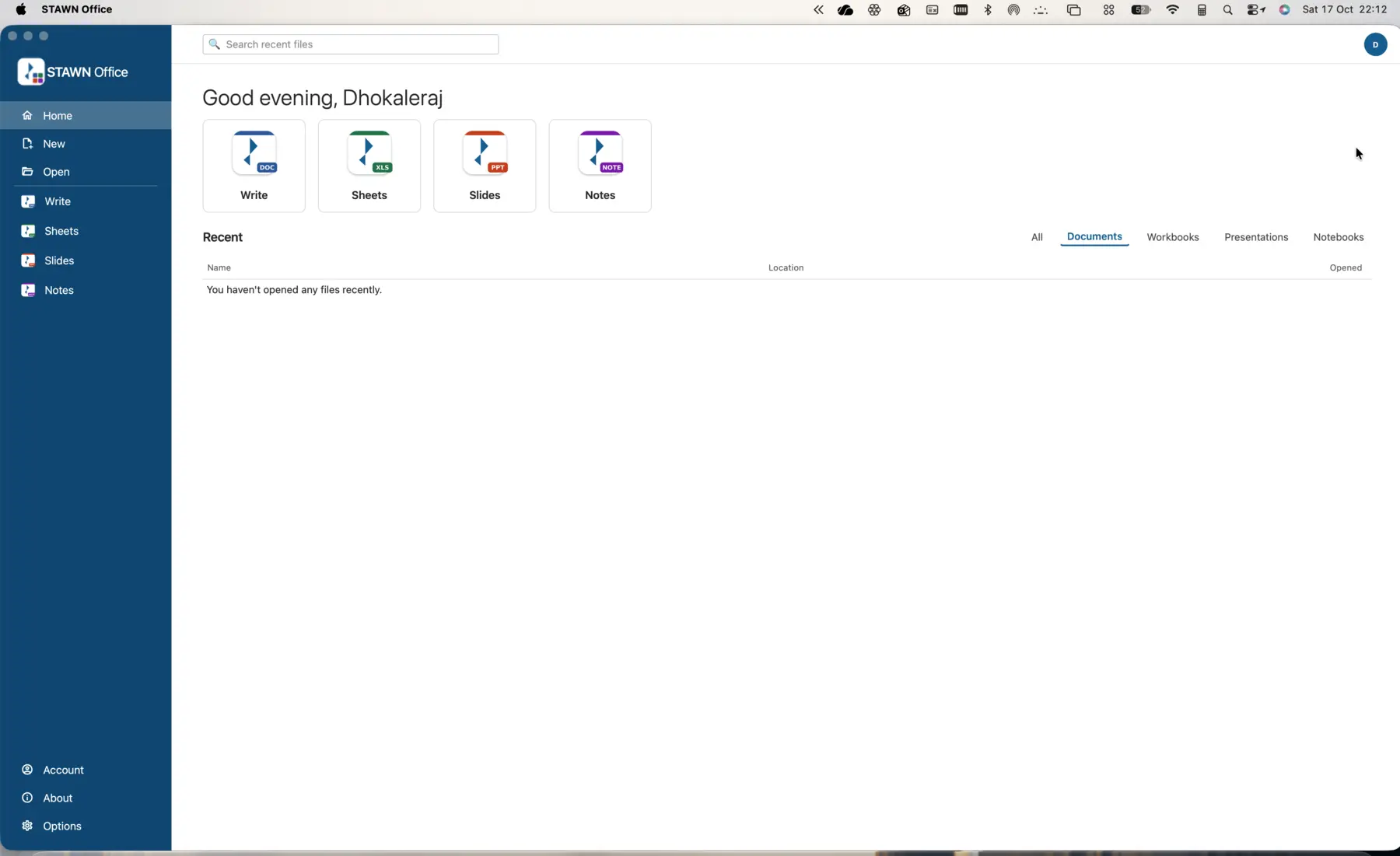Open the Write app tile

click(x=254, y=166)
